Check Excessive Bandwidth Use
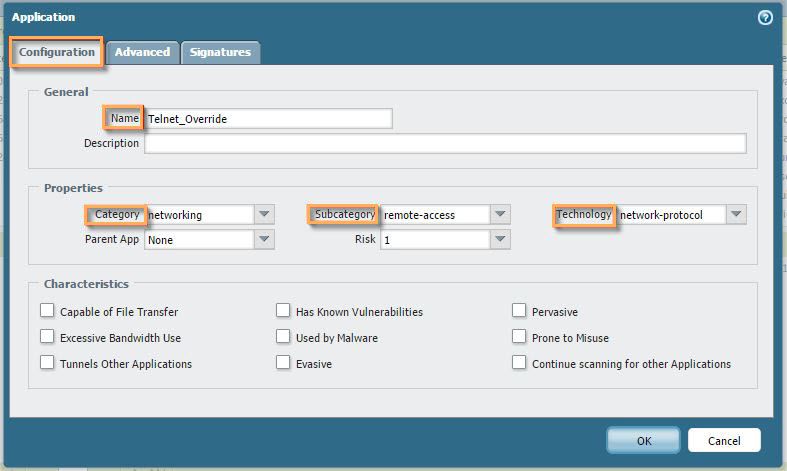 pyautogui.click(x=47, y=337)
